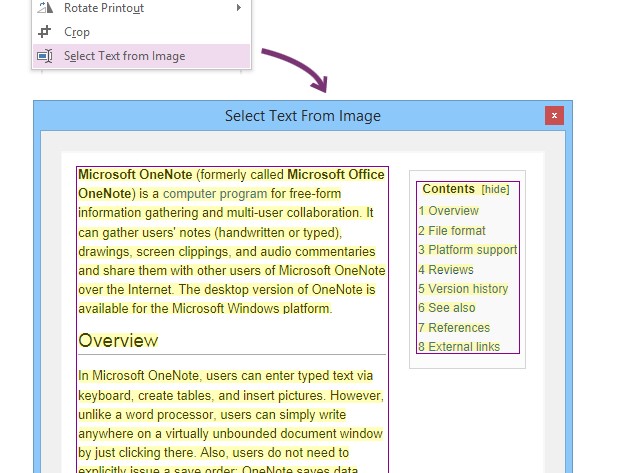Open the Rotate Printout menu item
The image size is (623, 473).
coord(104,8)
